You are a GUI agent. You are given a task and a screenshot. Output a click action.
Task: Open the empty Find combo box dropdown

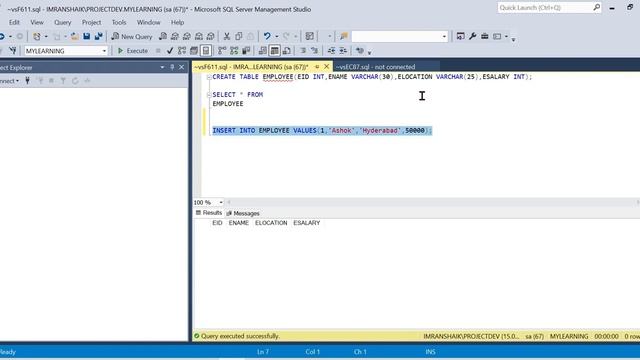point(444,37)
